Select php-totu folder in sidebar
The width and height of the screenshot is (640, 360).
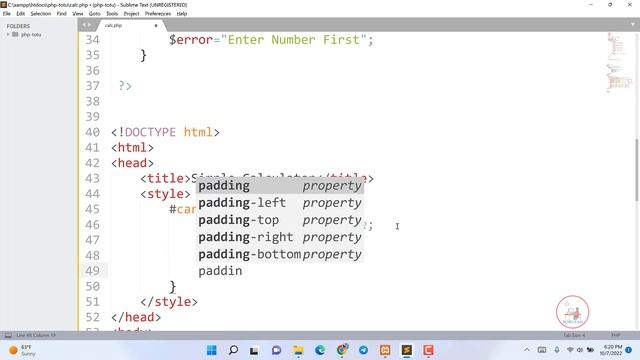tap(31, 35)
